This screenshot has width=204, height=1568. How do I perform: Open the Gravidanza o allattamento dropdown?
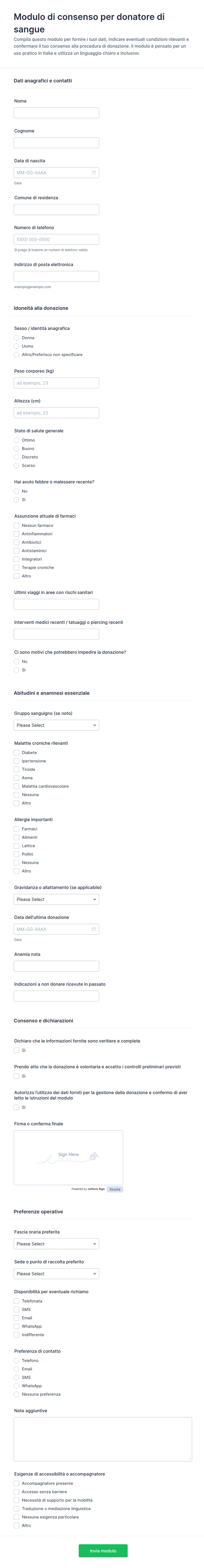click(56, 900)
